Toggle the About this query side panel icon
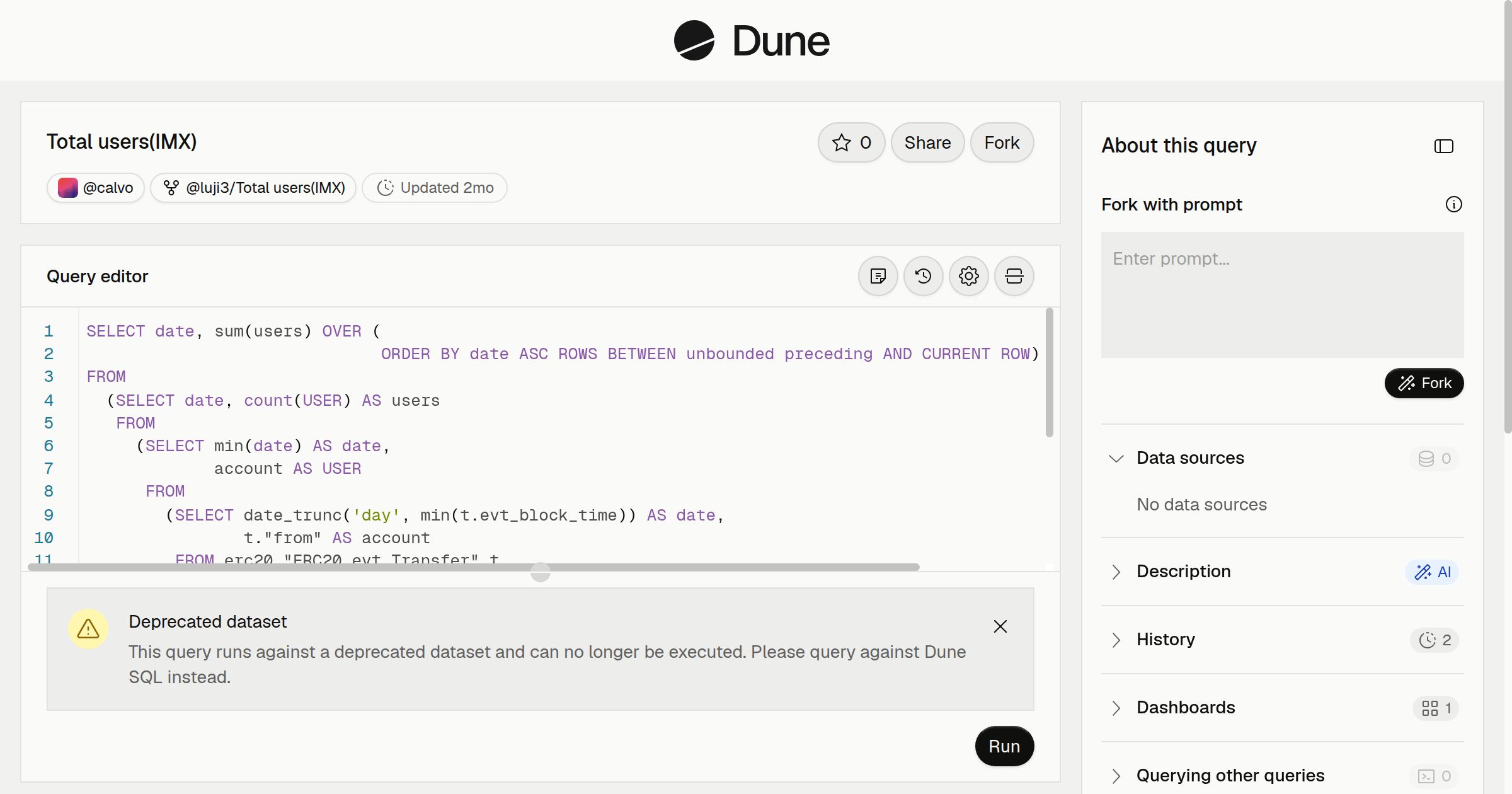 click(x=1443, y=146)
